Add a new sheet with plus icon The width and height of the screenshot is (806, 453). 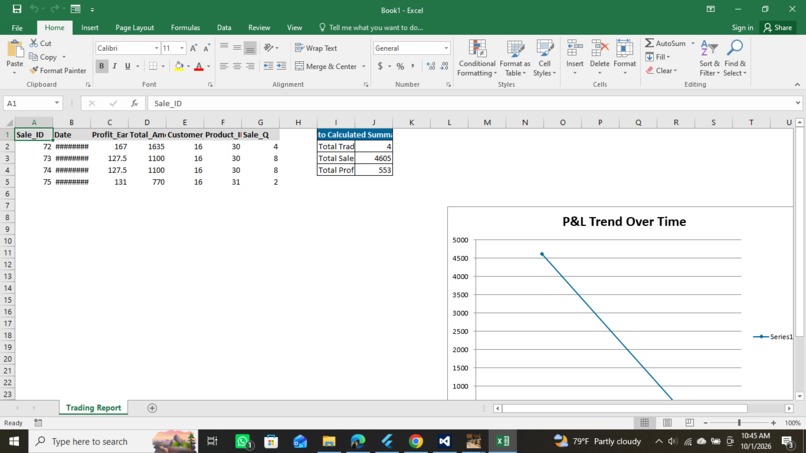[152, 408]
